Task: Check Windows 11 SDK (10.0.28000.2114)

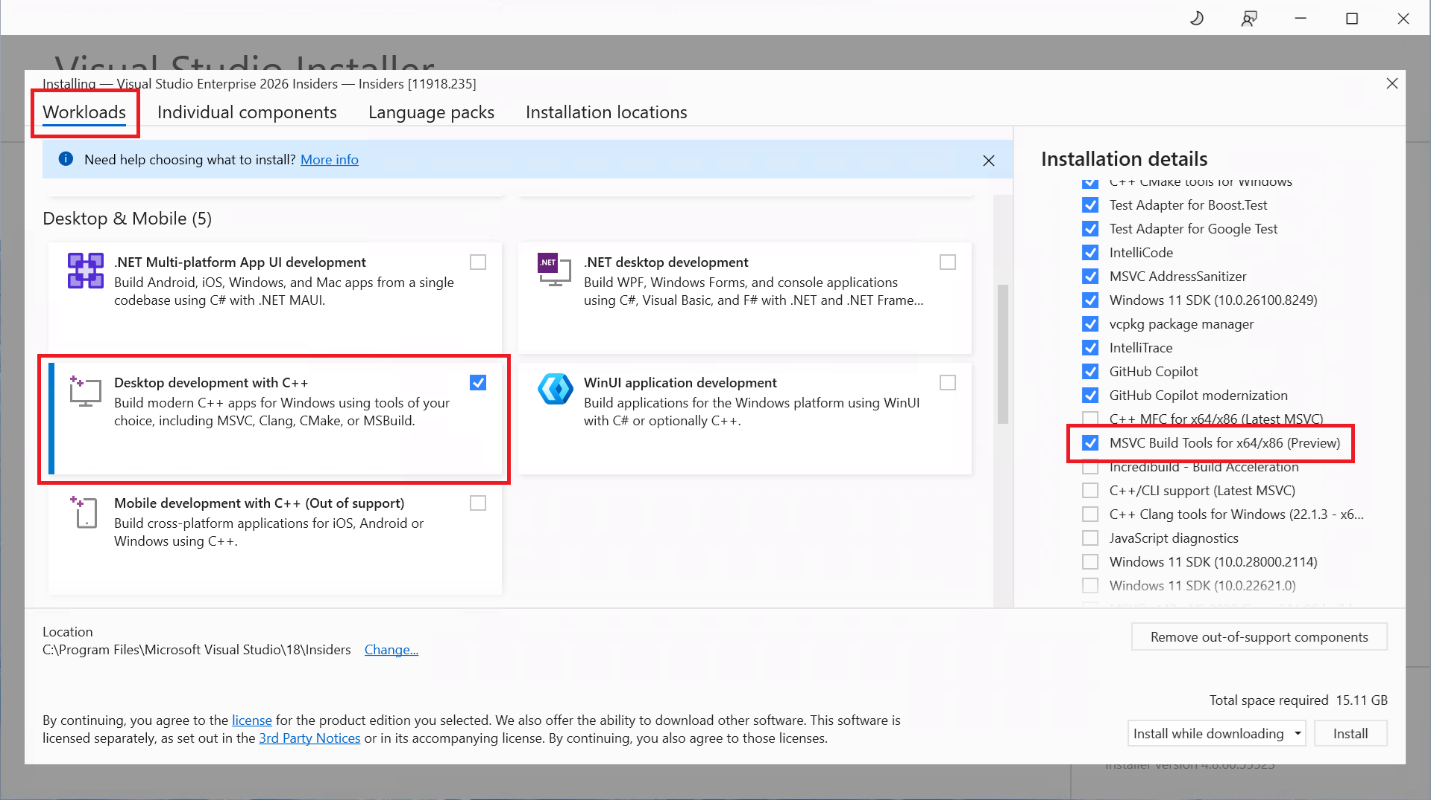Action: 1090,562
